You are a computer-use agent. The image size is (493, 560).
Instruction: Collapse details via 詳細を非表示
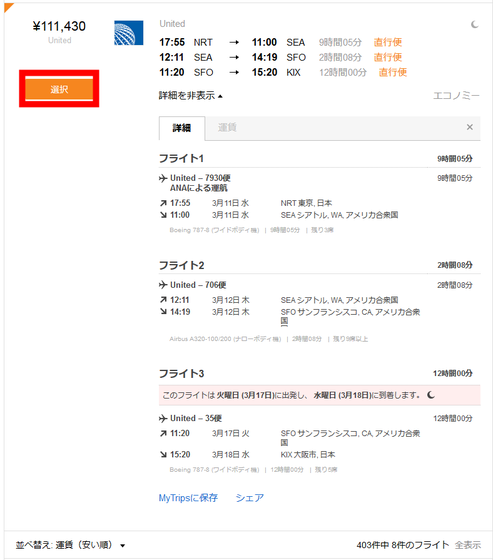pyautogui.click(x=190, y=96)
